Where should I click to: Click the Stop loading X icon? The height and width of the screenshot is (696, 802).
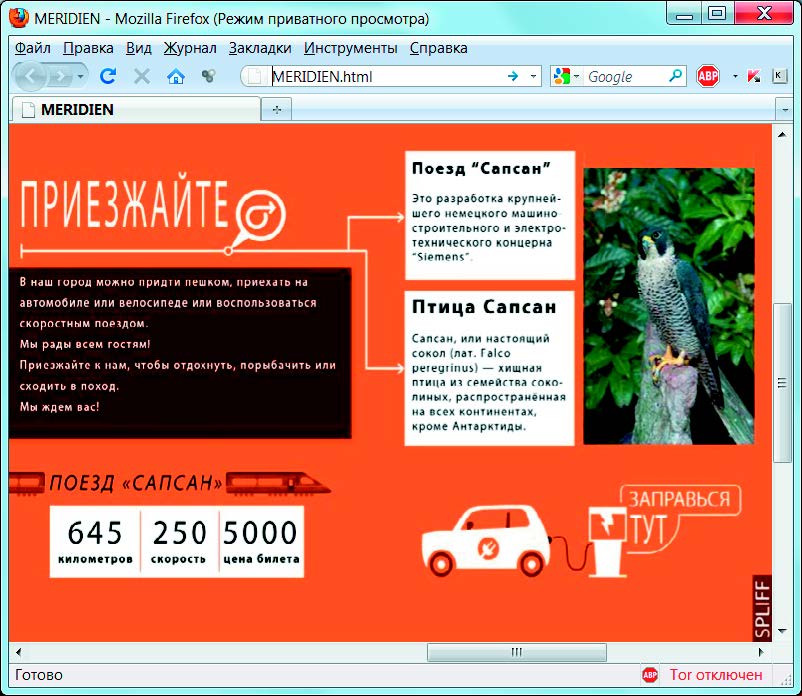(x=142, y=77)
